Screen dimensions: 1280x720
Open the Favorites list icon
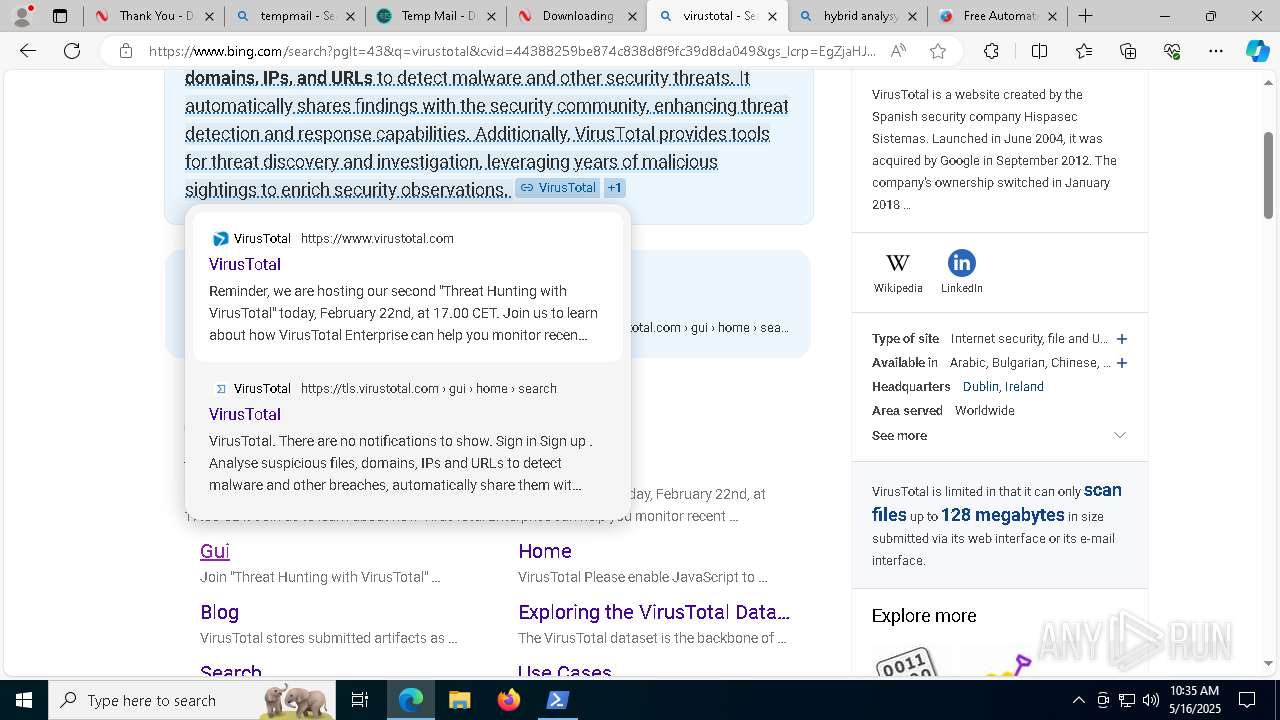point(1084,51)
